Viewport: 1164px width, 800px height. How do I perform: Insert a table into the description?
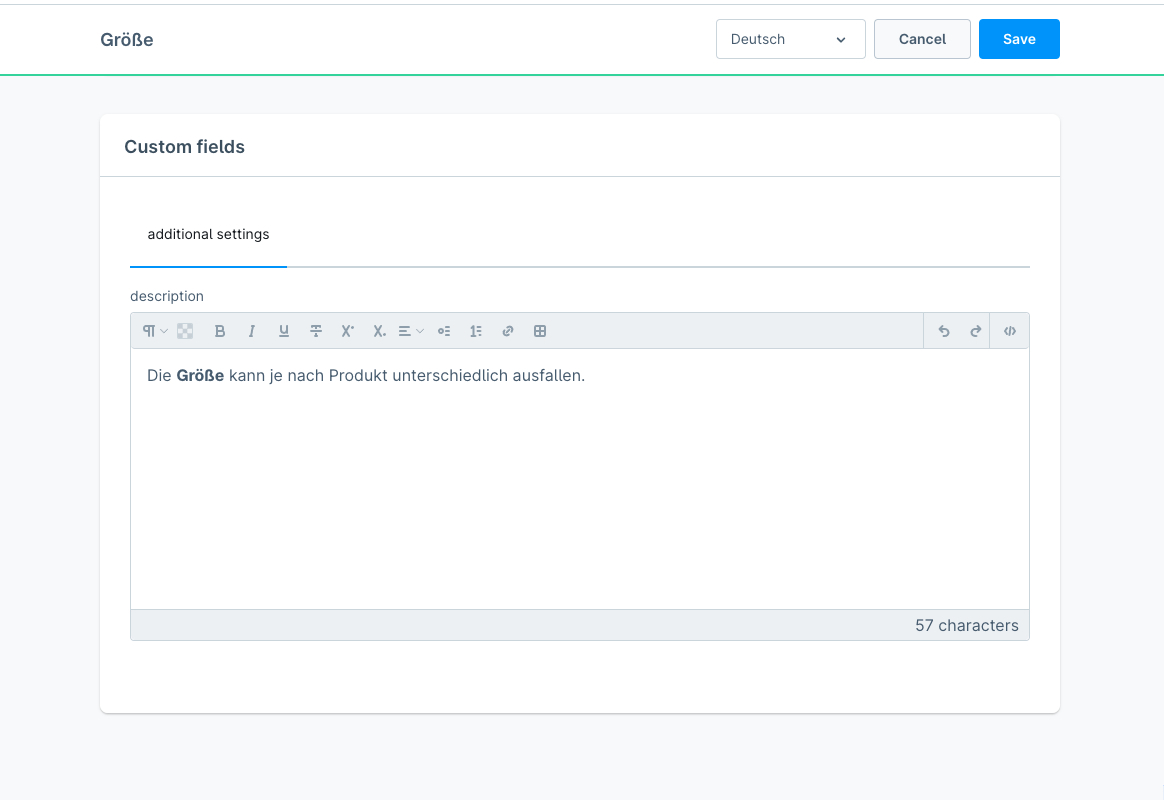click(540, 331)
